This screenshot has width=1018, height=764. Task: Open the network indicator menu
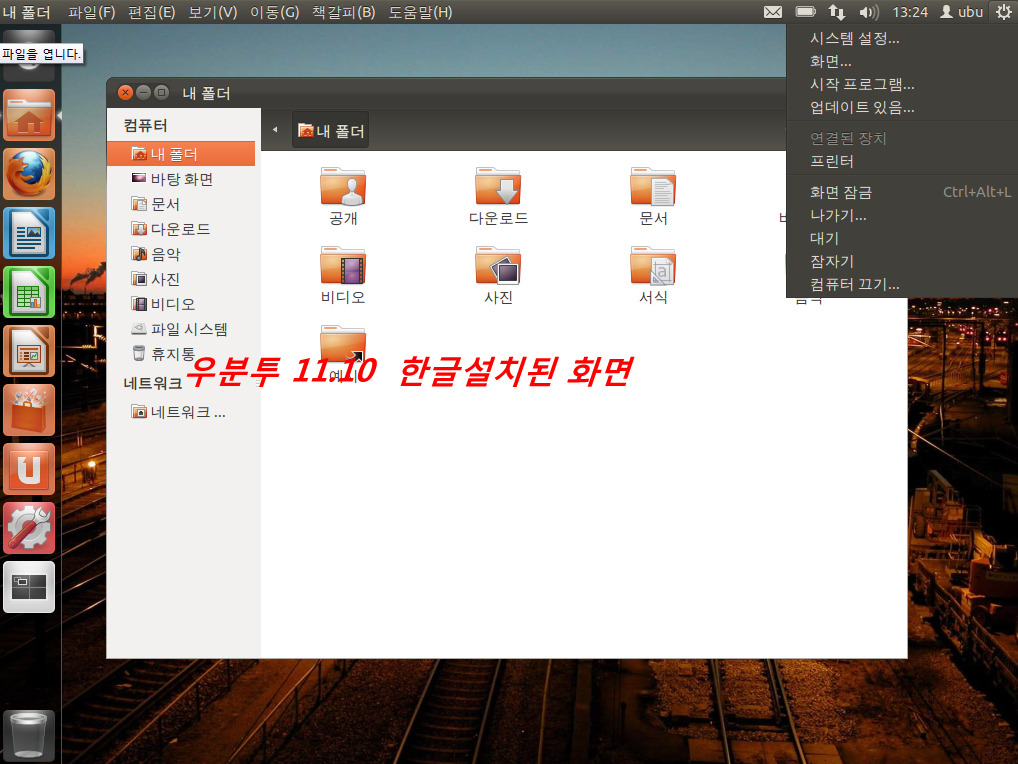[837, 12]
